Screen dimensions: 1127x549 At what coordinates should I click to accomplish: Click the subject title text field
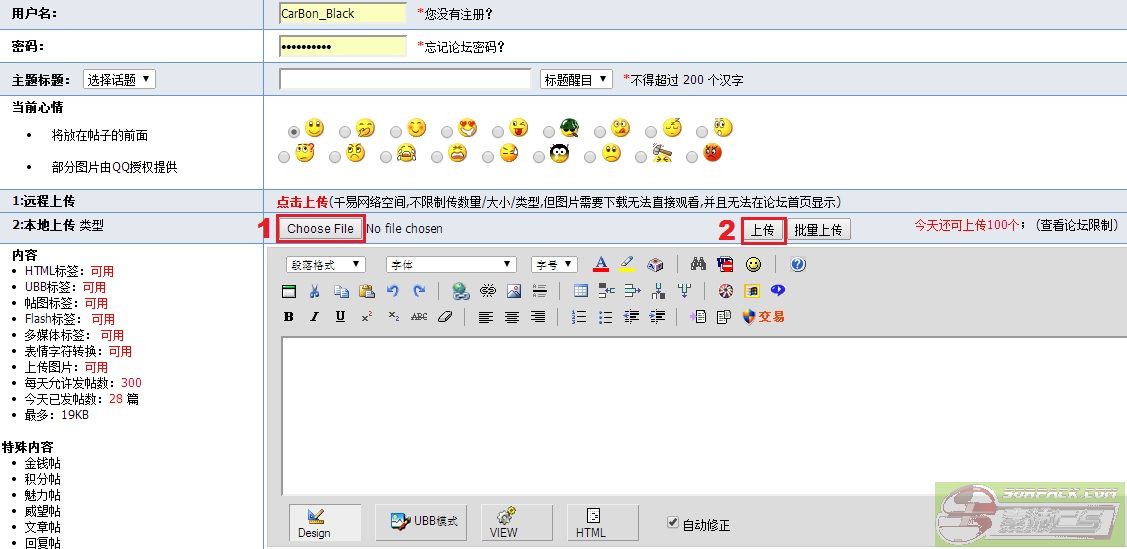click(x=405, y=79)
